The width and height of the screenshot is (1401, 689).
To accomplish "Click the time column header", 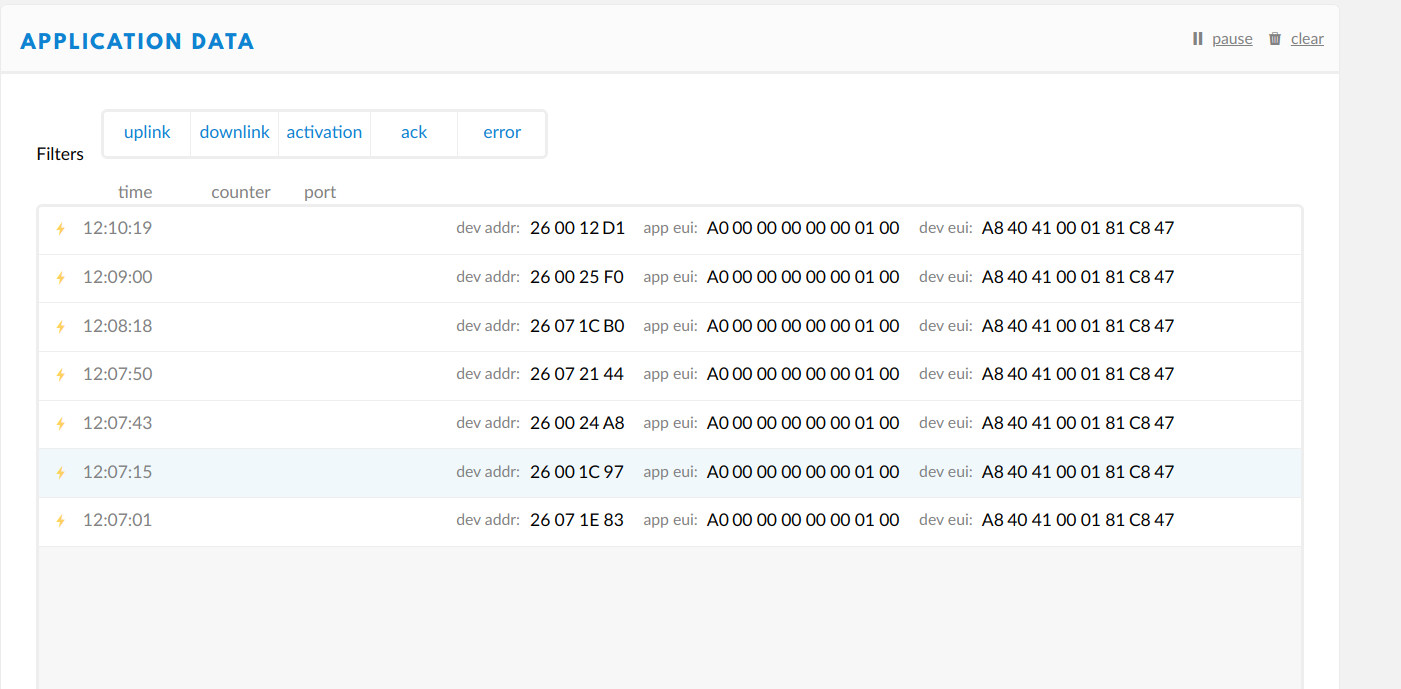I will pos(135,192).
